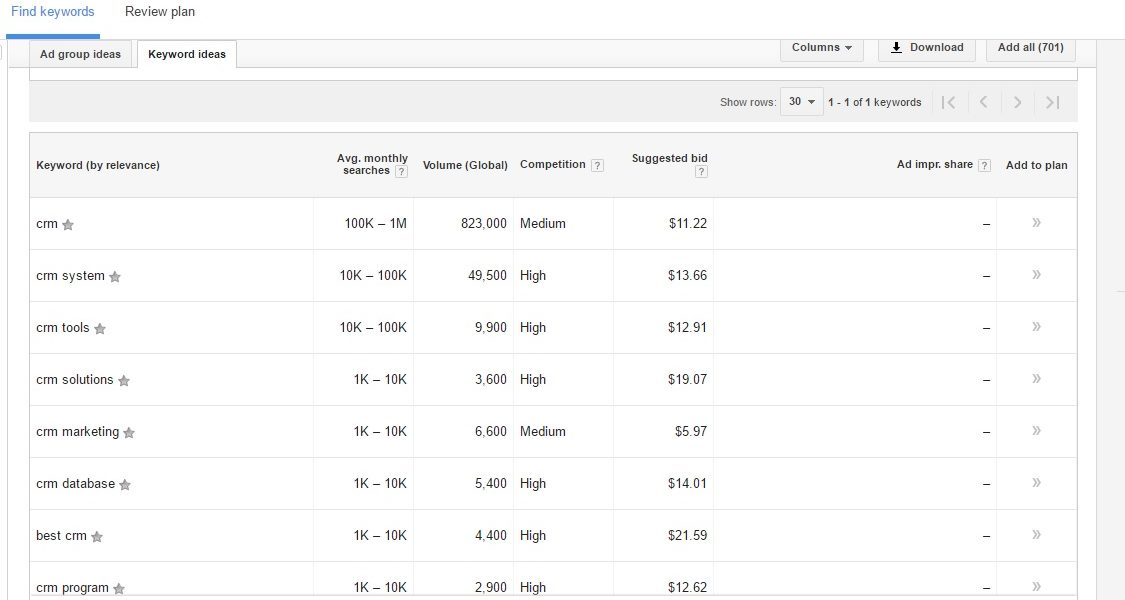
Task: Click help icon next to Competition header
Action: 597,166
